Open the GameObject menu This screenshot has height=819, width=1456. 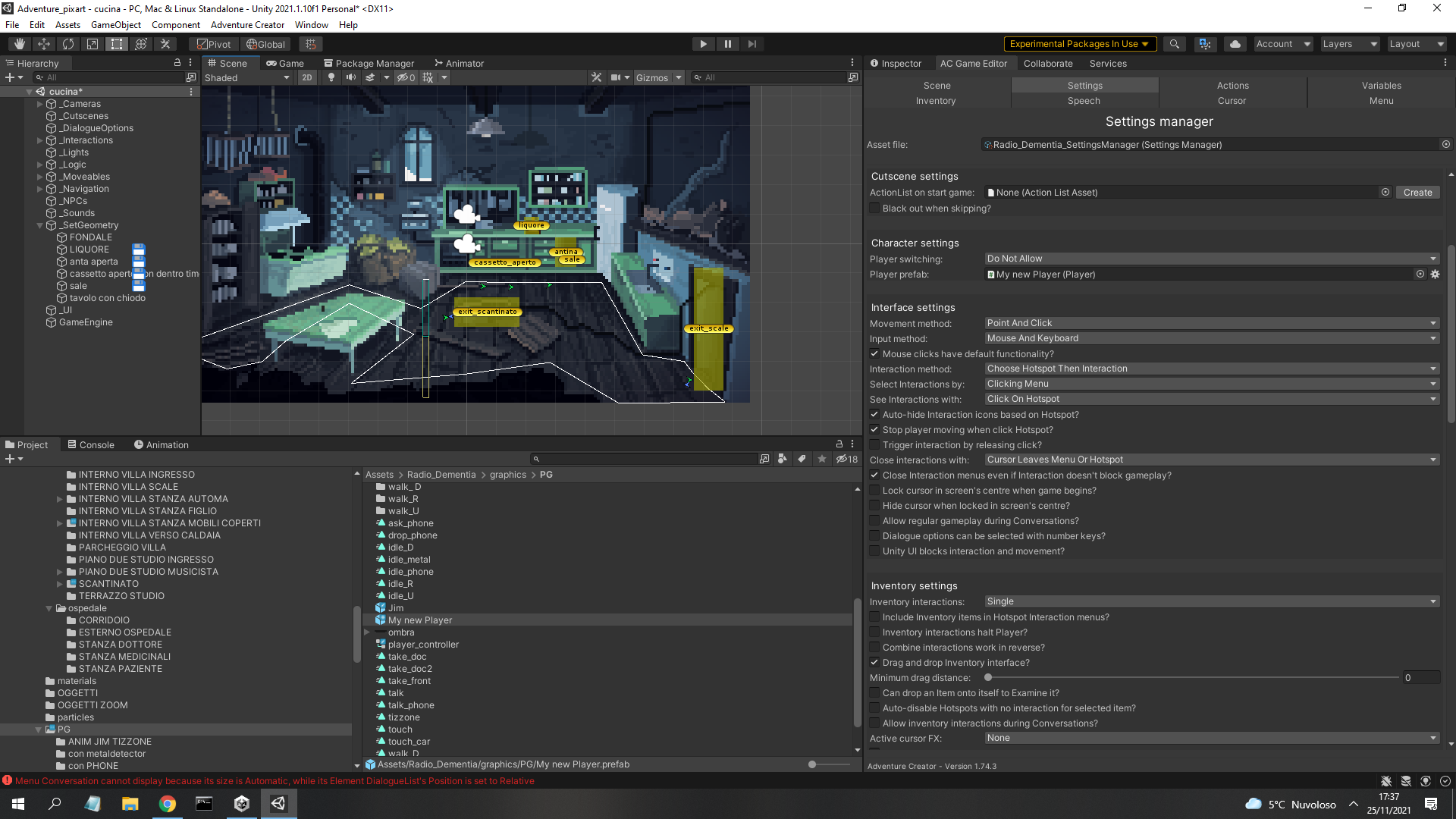point(116,25)
